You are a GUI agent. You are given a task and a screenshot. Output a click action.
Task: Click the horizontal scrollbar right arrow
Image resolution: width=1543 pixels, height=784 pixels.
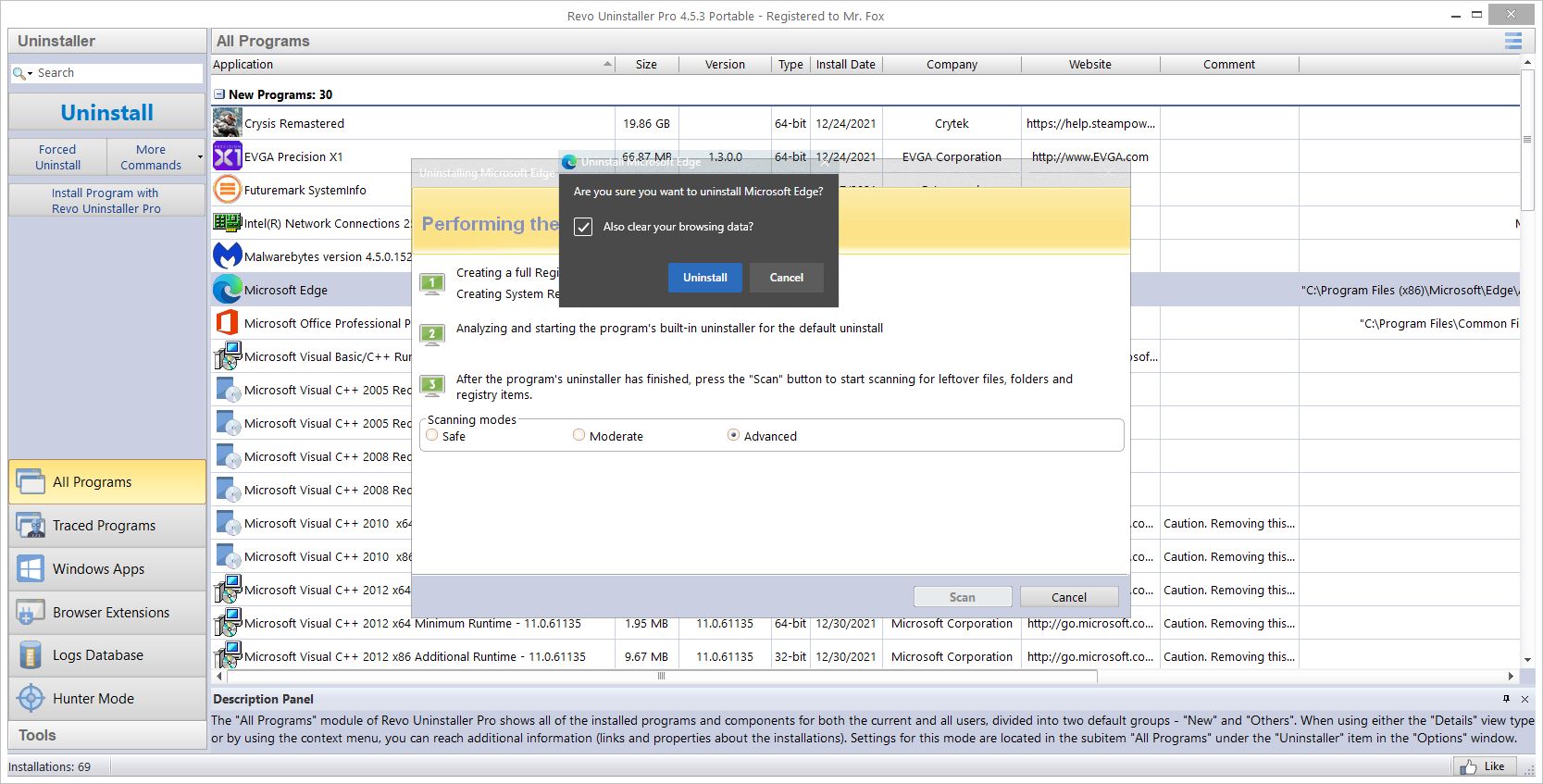[x=1512, y=677]
